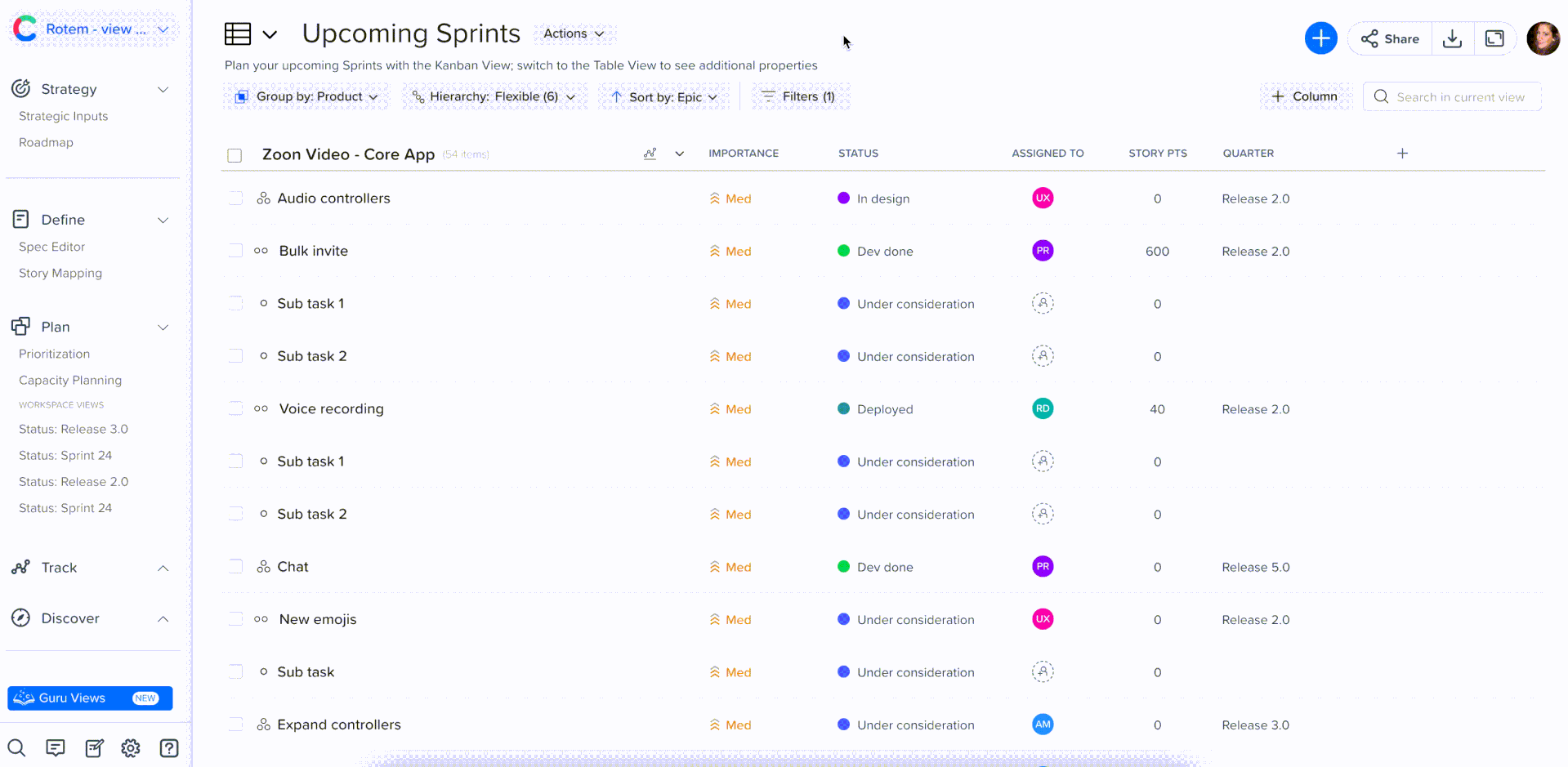This screenshot has height=767, width=1568.
Task: Click the craft.io logo icon
Action: 25,29
